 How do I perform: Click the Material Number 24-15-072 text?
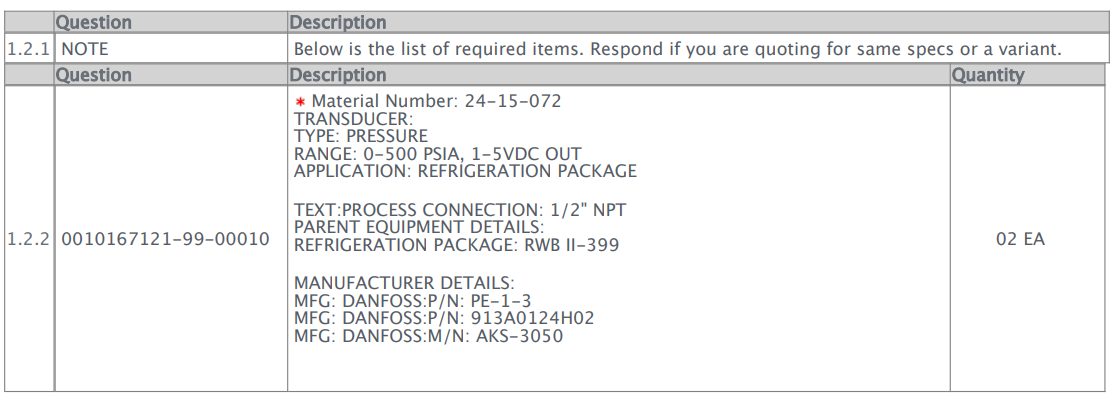coord(436,101)
